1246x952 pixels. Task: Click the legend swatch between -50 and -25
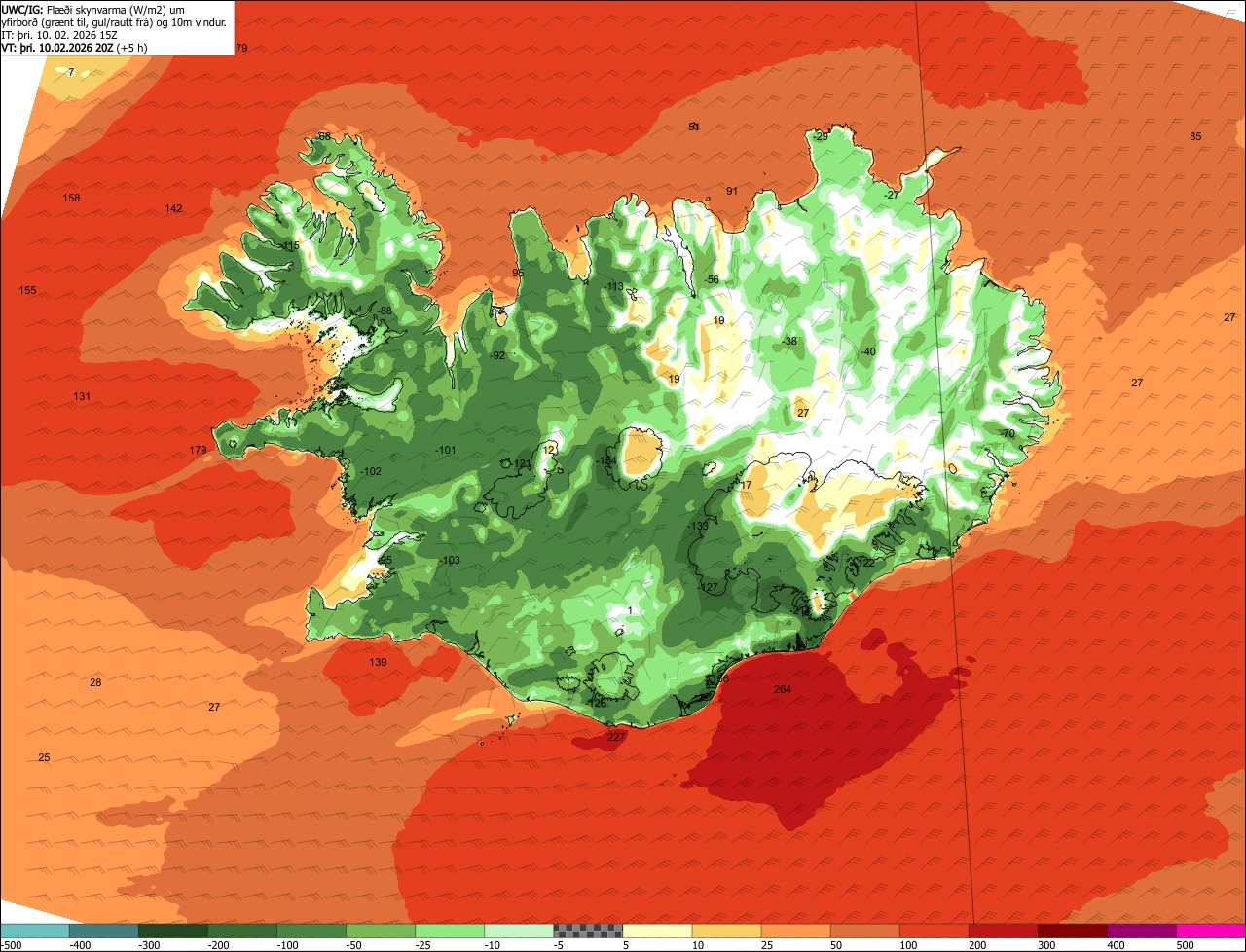point(381,931)
